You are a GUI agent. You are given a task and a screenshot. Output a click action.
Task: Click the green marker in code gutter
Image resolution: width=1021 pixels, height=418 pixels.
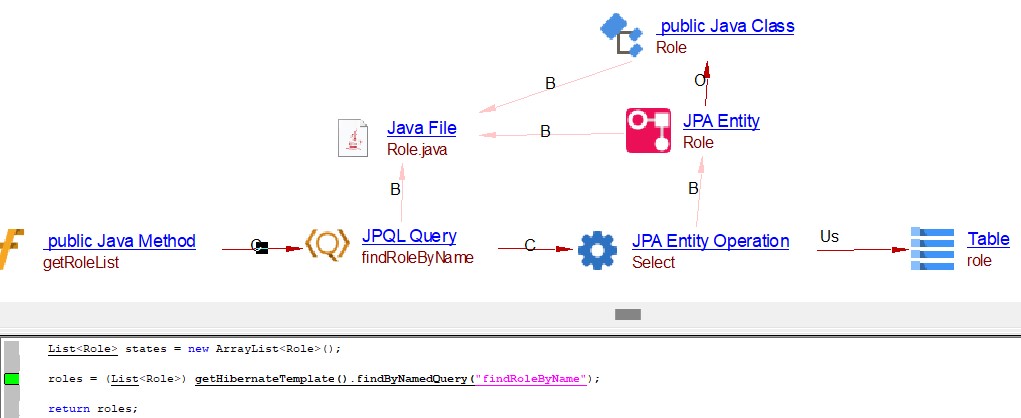[x=12, y=379]
